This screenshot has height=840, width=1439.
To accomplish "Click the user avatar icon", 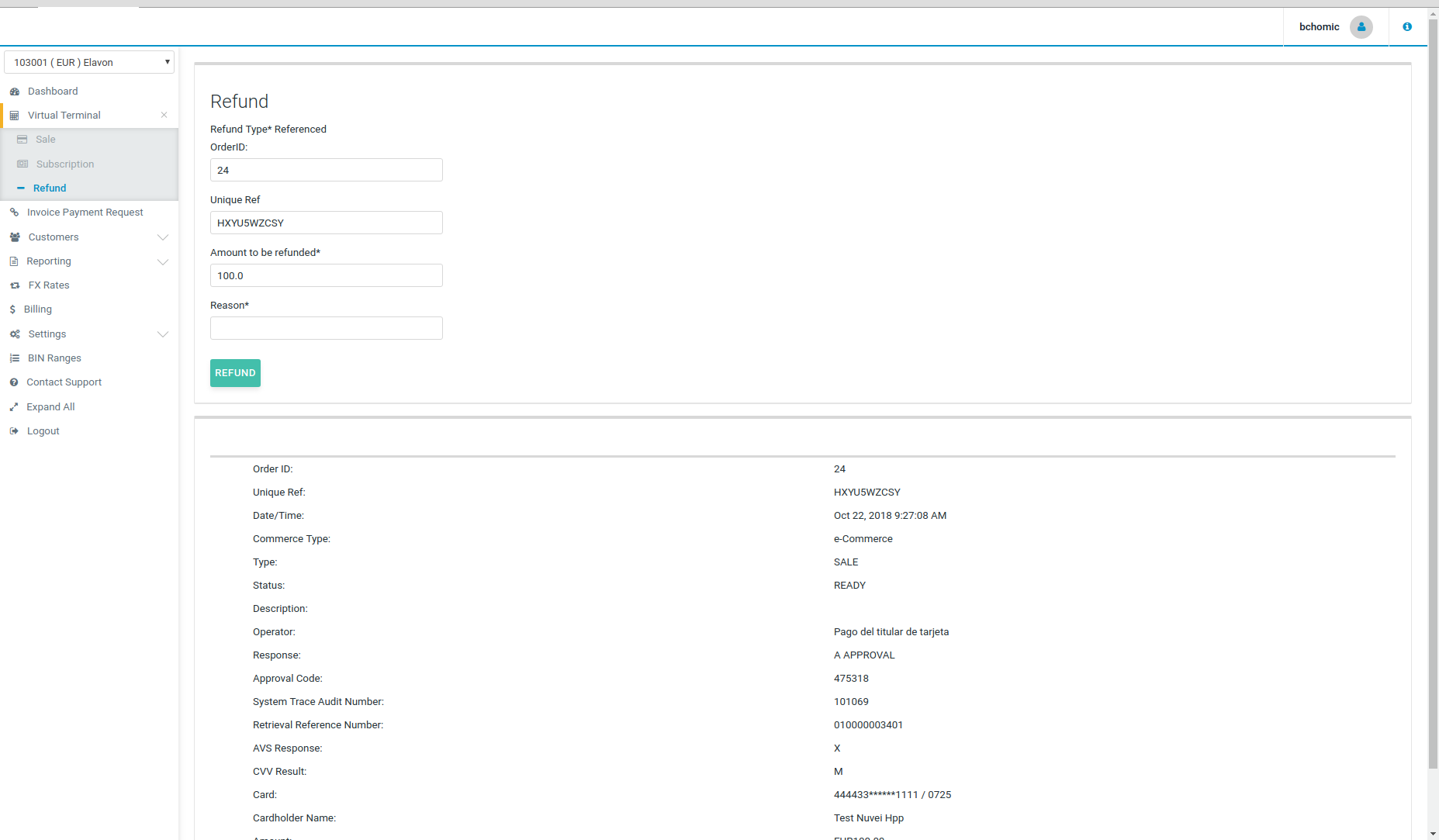I will pos(1361,27).
